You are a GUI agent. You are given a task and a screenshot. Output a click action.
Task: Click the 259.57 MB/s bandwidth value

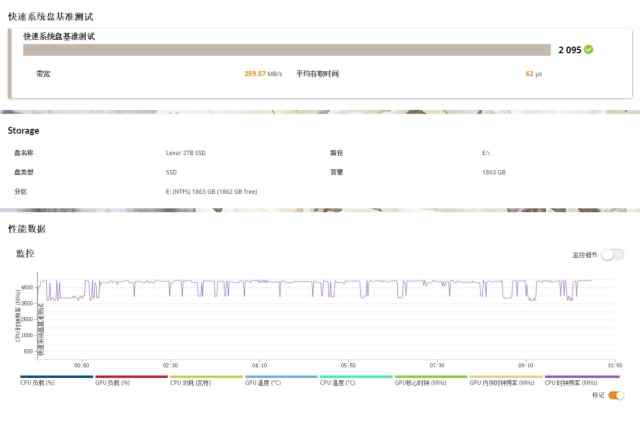click(x=264, y=73)
